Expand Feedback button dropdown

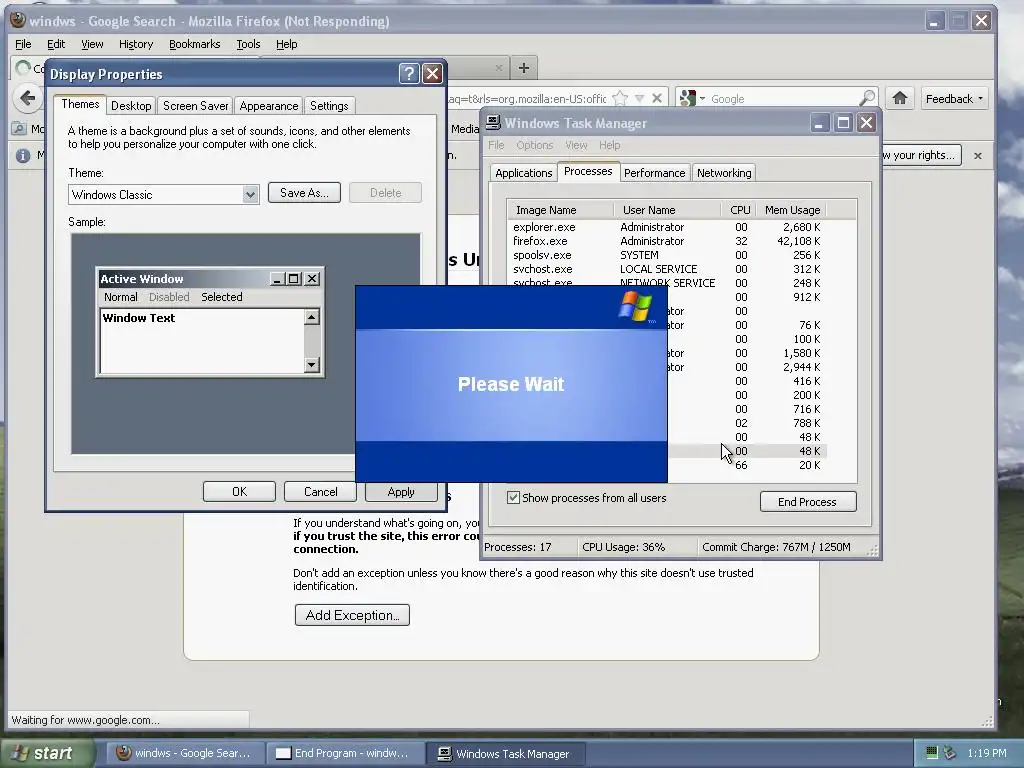[x=980, y=99]
